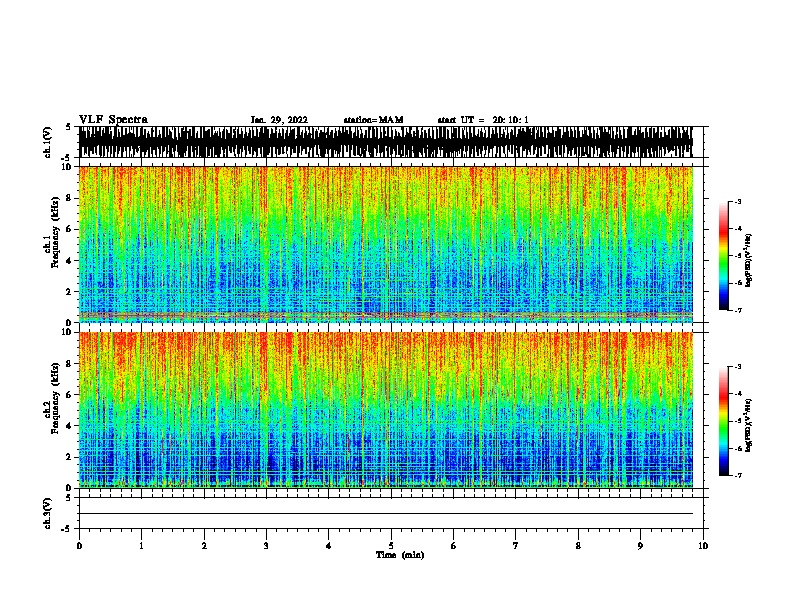The image size is (792, 612).
Task: Click time axis tick label "6"
Action: click(454, 546)
